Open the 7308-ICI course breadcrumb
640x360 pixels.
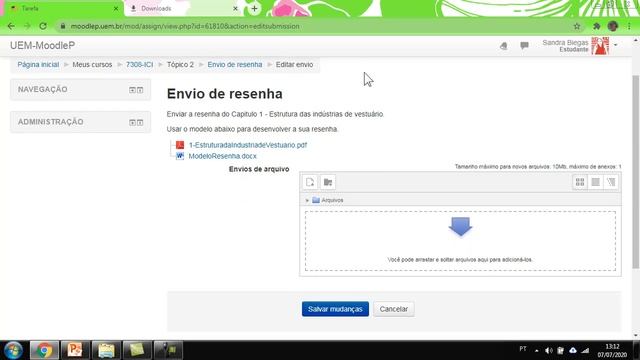139,64
